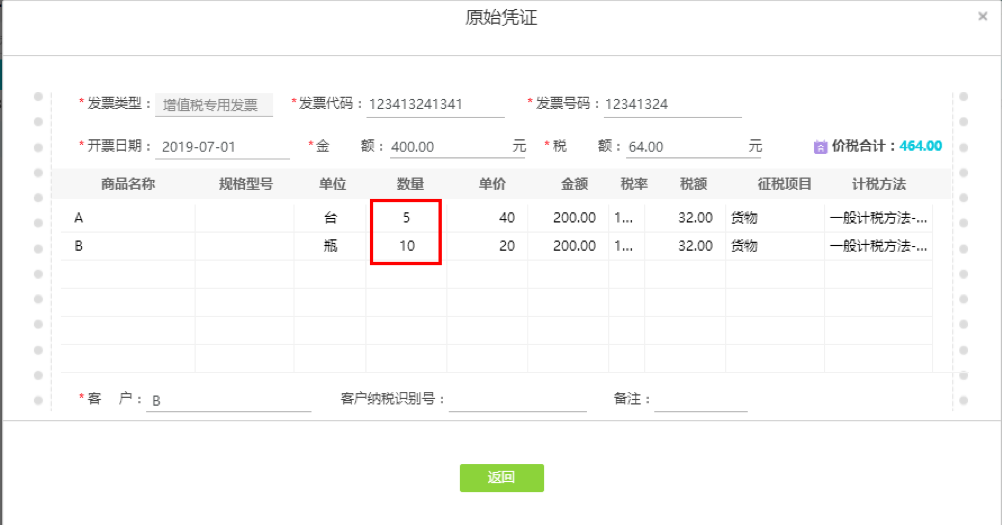Click 一般计税方法 cell in row B

point(879,246)
